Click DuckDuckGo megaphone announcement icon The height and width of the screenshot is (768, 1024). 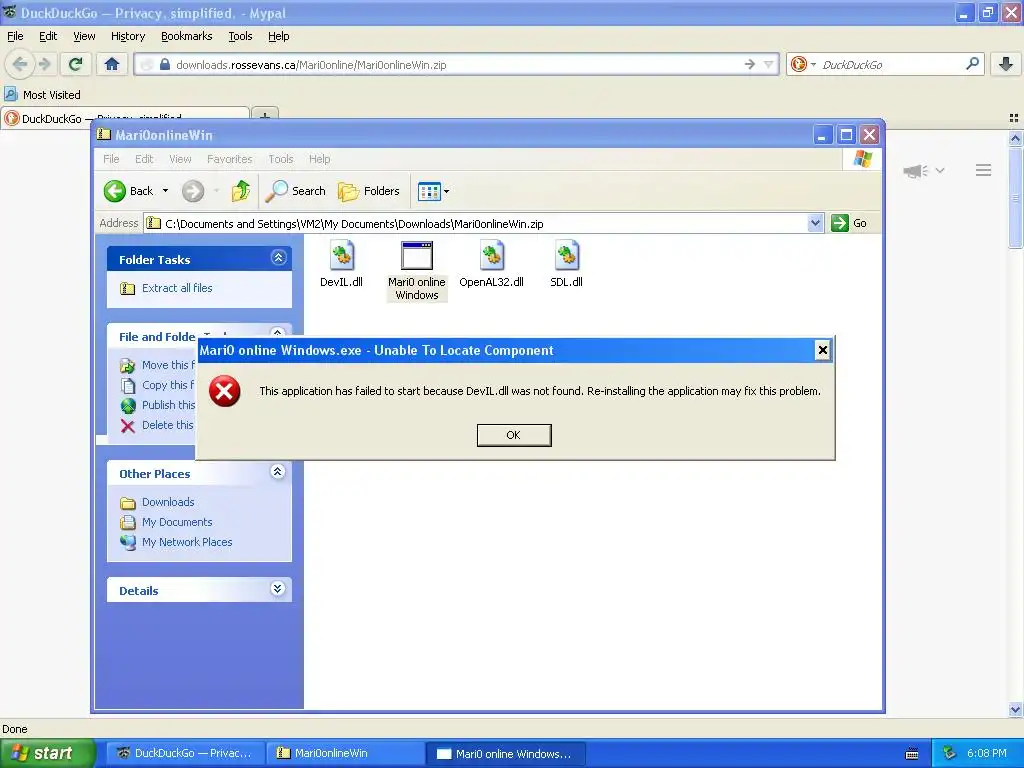pos(916,170)
